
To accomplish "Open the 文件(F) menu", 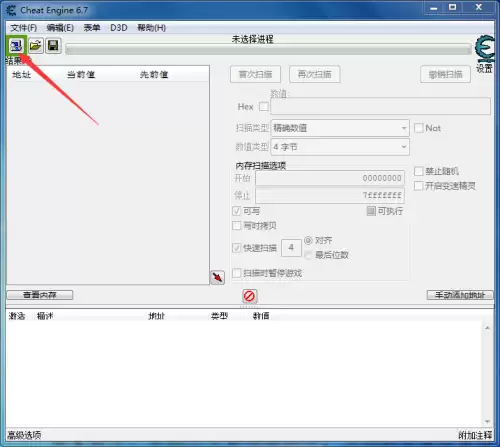I will pyautogui.click(x=24, y=28).
